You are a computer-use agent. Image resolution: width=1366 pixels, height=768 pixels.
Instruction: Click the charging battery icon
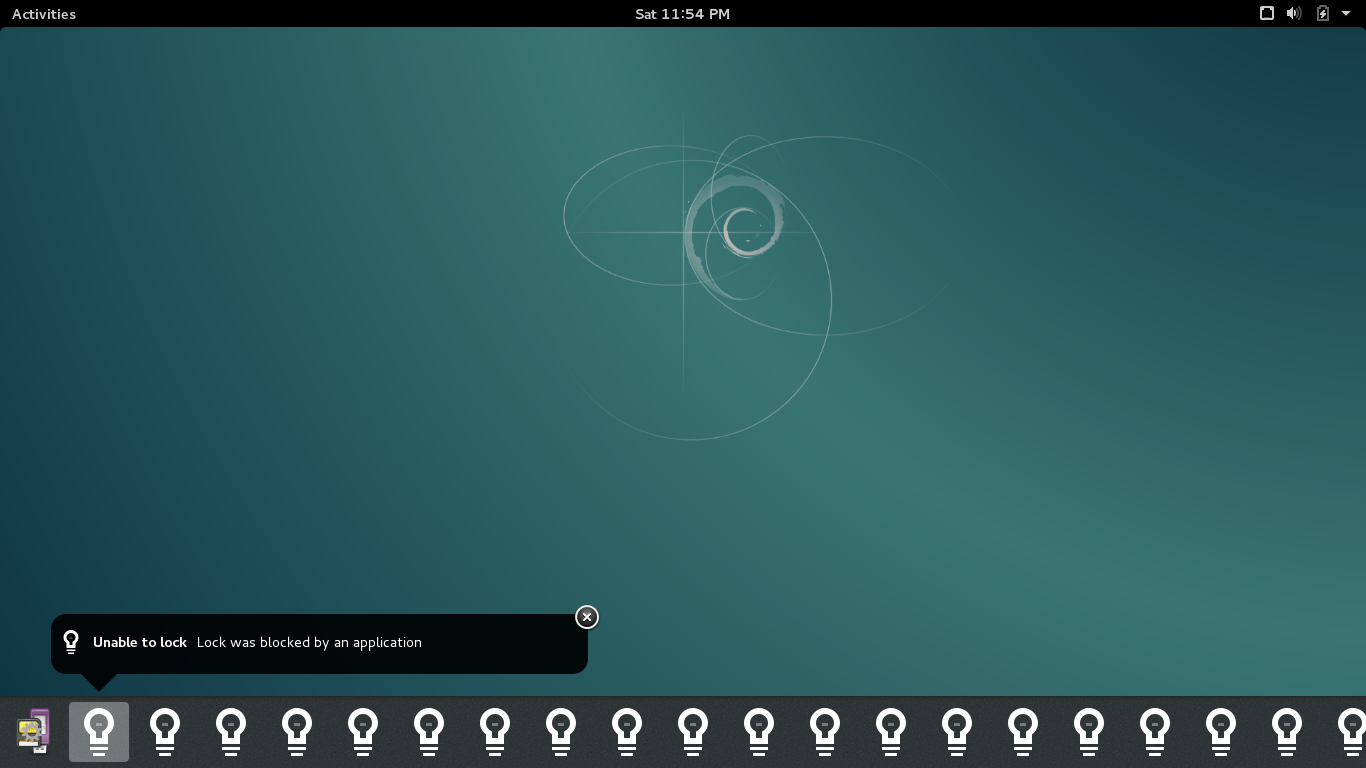(x=1322, y=13)
